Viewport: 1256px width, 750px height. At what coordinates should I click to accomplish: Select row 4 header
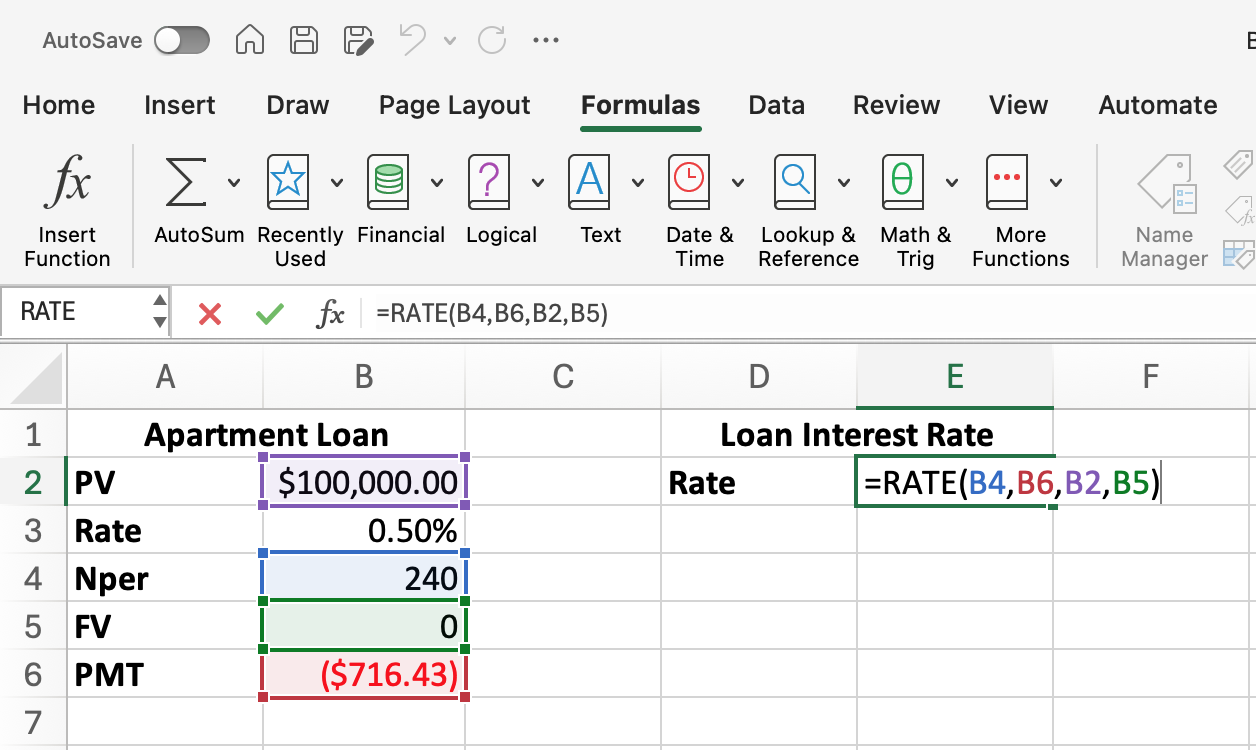33,579
